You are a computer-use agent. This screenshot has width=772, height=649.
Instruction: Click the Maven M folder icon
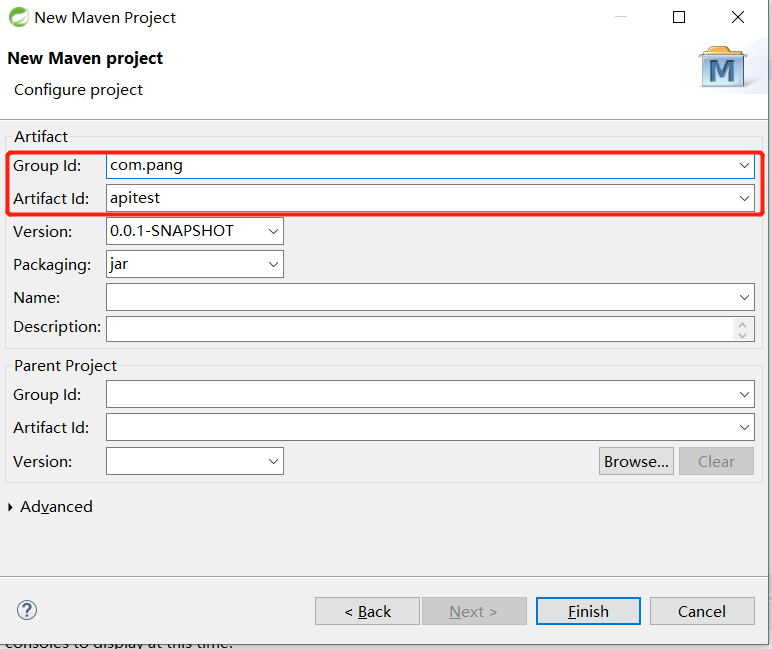pos(722,67)
